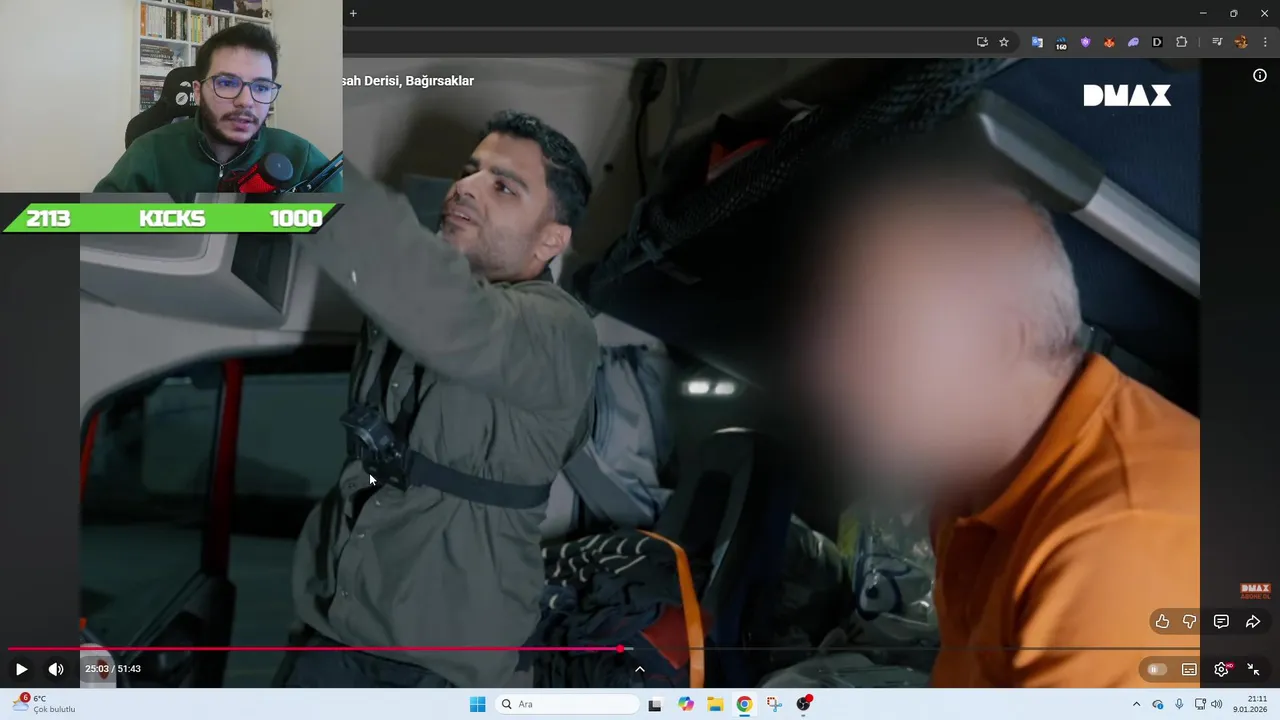Open Chrome three-dot menu
Image resolution: width=1280 pixels, height=720 pixels.
[1266, 42]
